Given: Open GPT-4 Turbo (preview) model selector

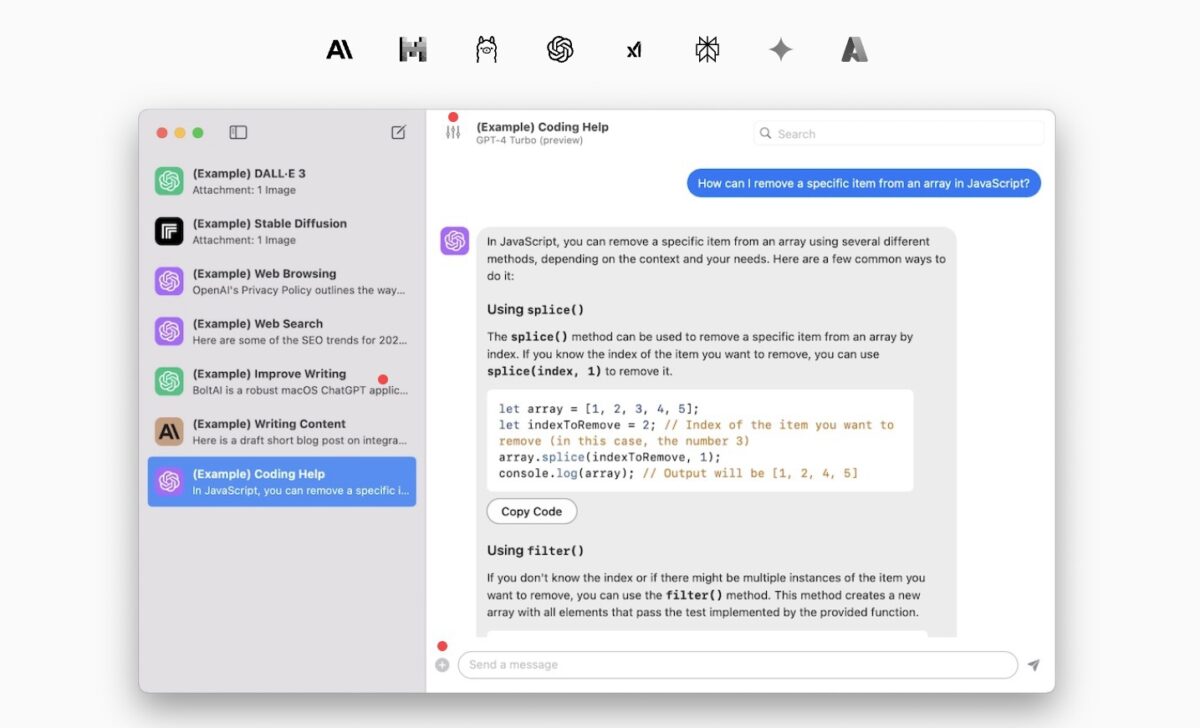Looking at the screenshot, I should point(529,141).
